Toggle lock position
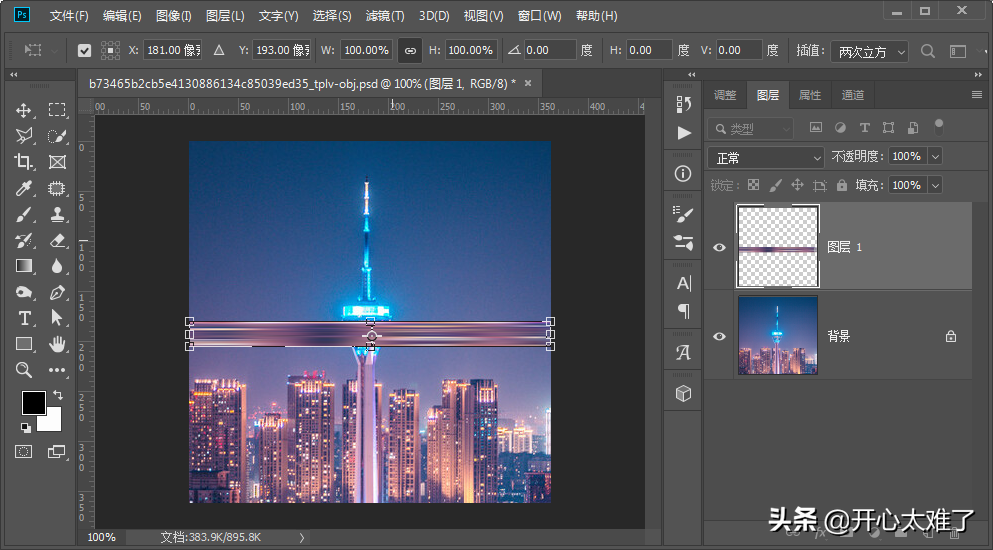The image size is (993, 550). click(797, 185)
